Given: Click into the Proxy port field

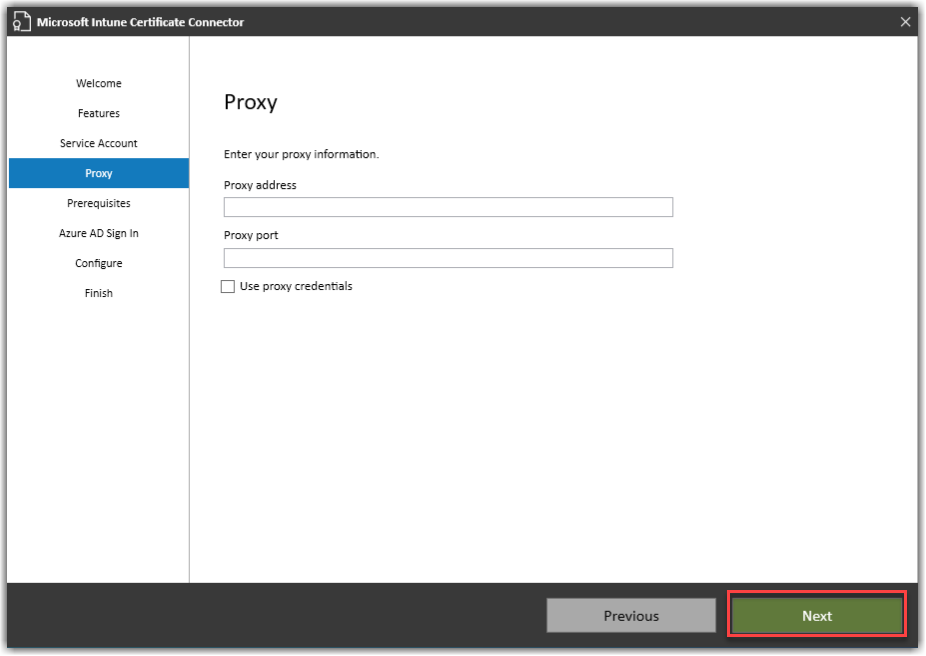Looking at the screenshot, I should click(448, 258).
